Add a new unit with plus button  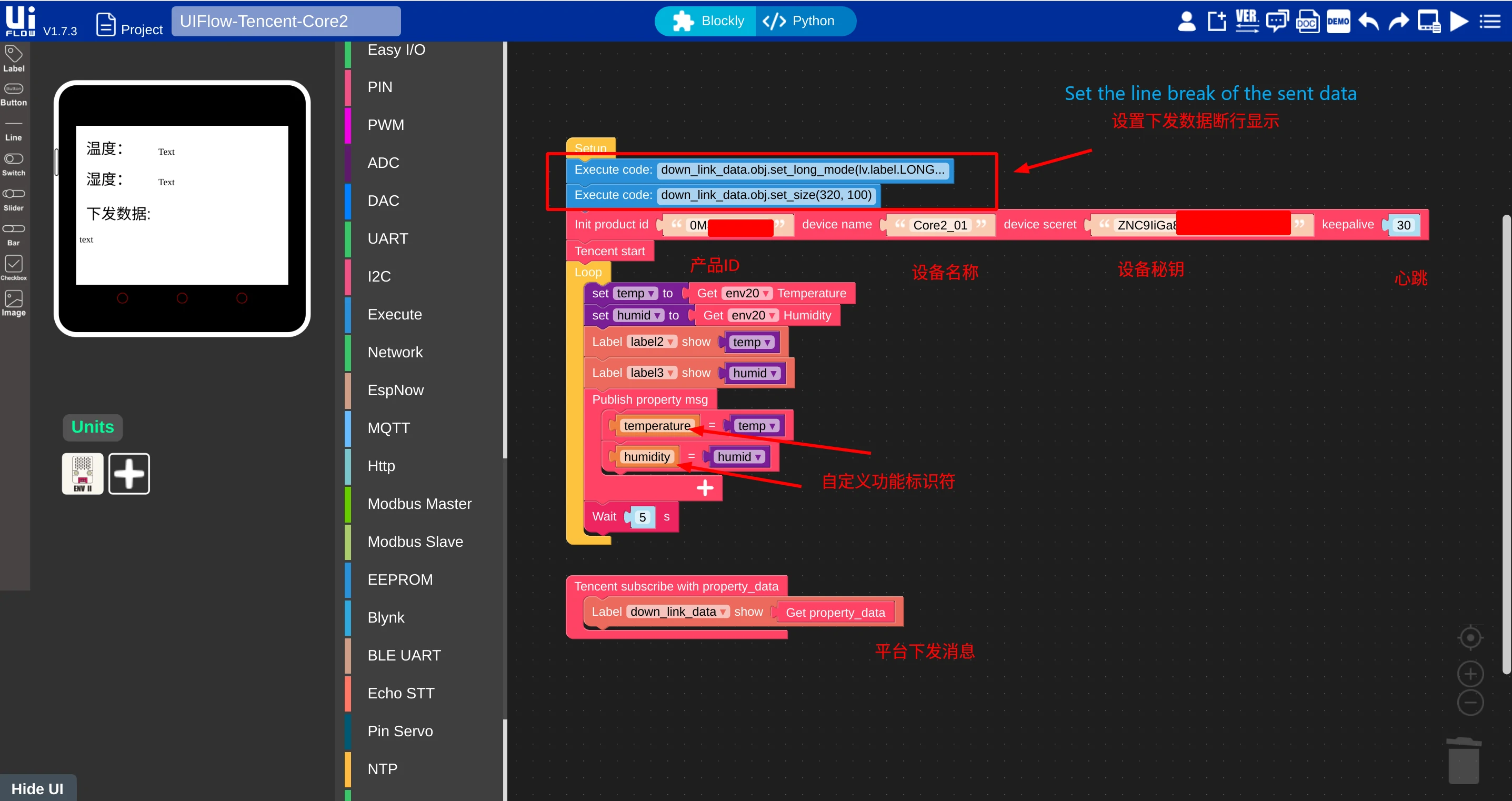[x=129, y=474]
